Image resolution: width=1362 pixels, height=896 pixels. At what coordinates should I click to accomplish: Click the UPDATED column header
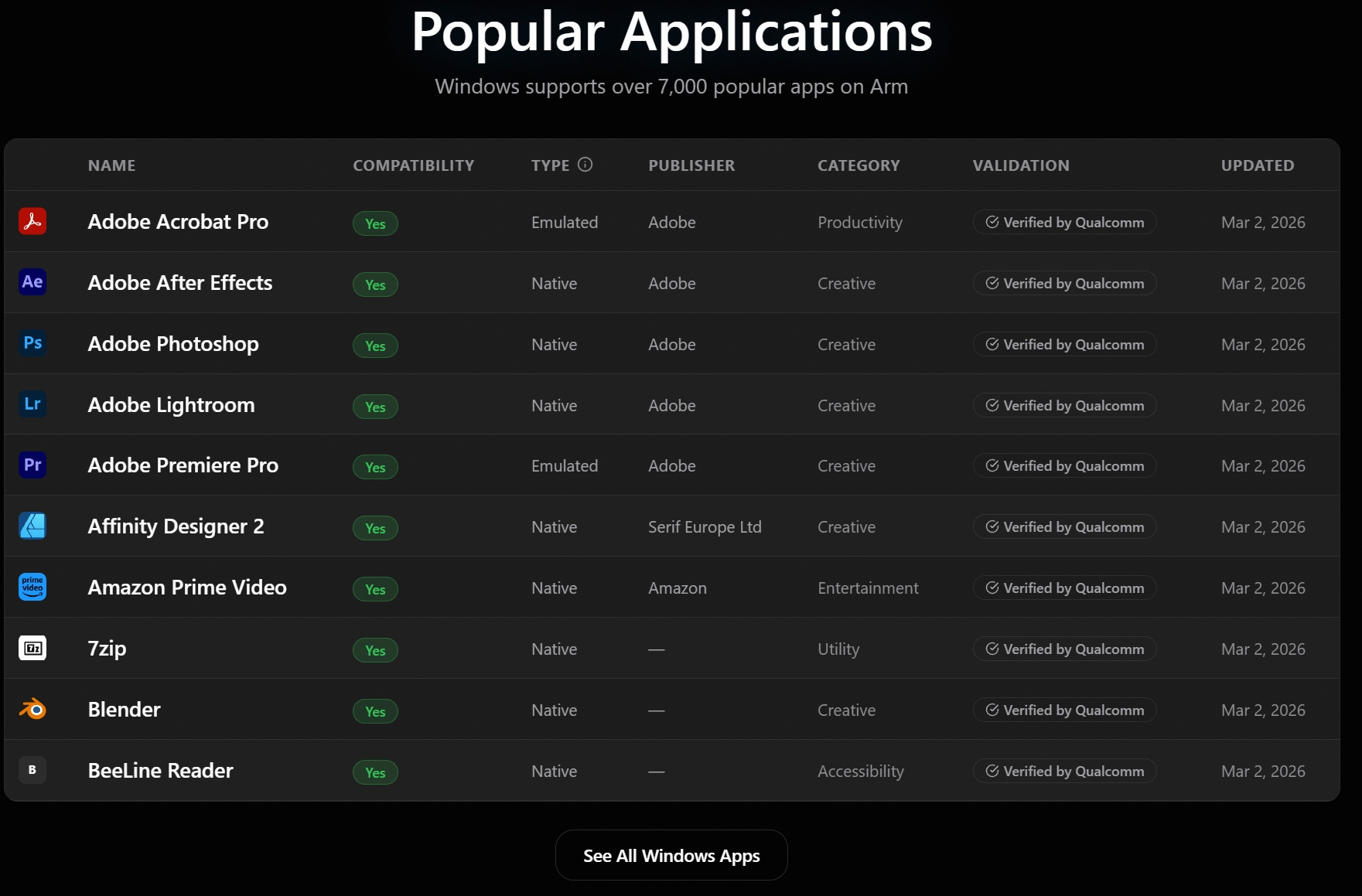click(x=1258, y=165)
